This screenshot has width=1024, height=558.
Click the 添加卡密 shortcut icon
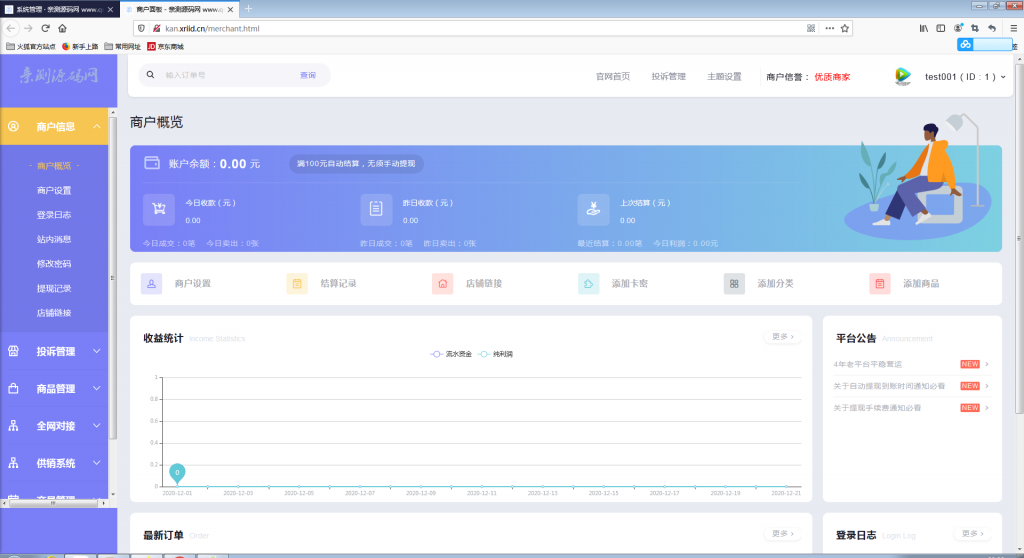[588, 284]
